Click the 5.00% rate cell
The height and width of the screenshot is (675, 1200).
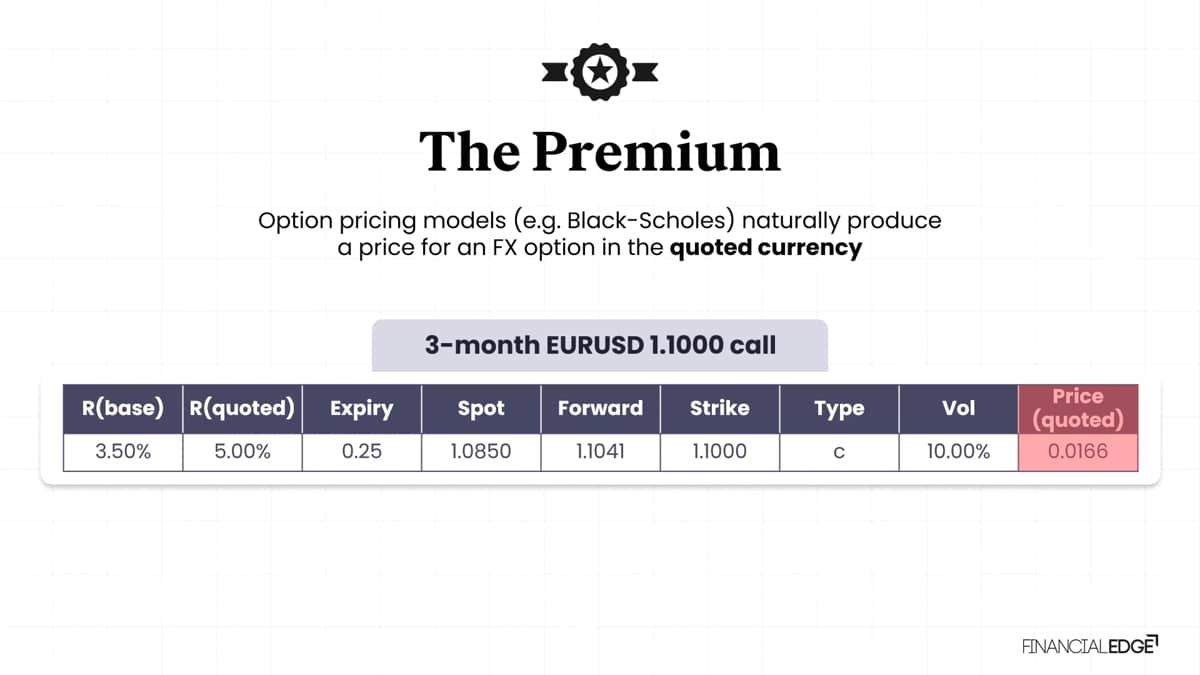(242, 452)
